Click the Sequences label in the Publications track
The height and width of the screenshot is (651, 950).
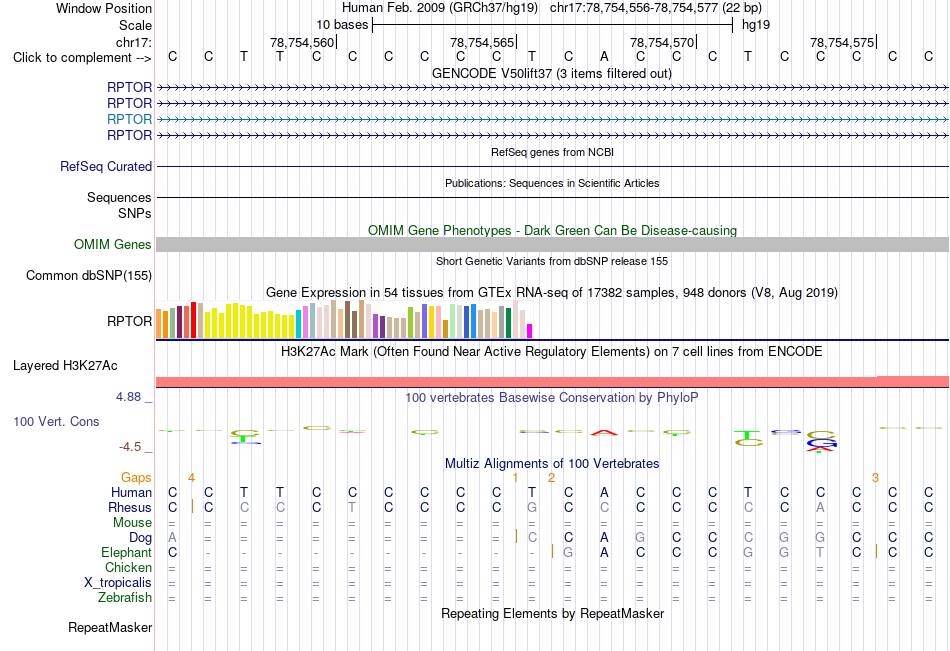[119, 198]
